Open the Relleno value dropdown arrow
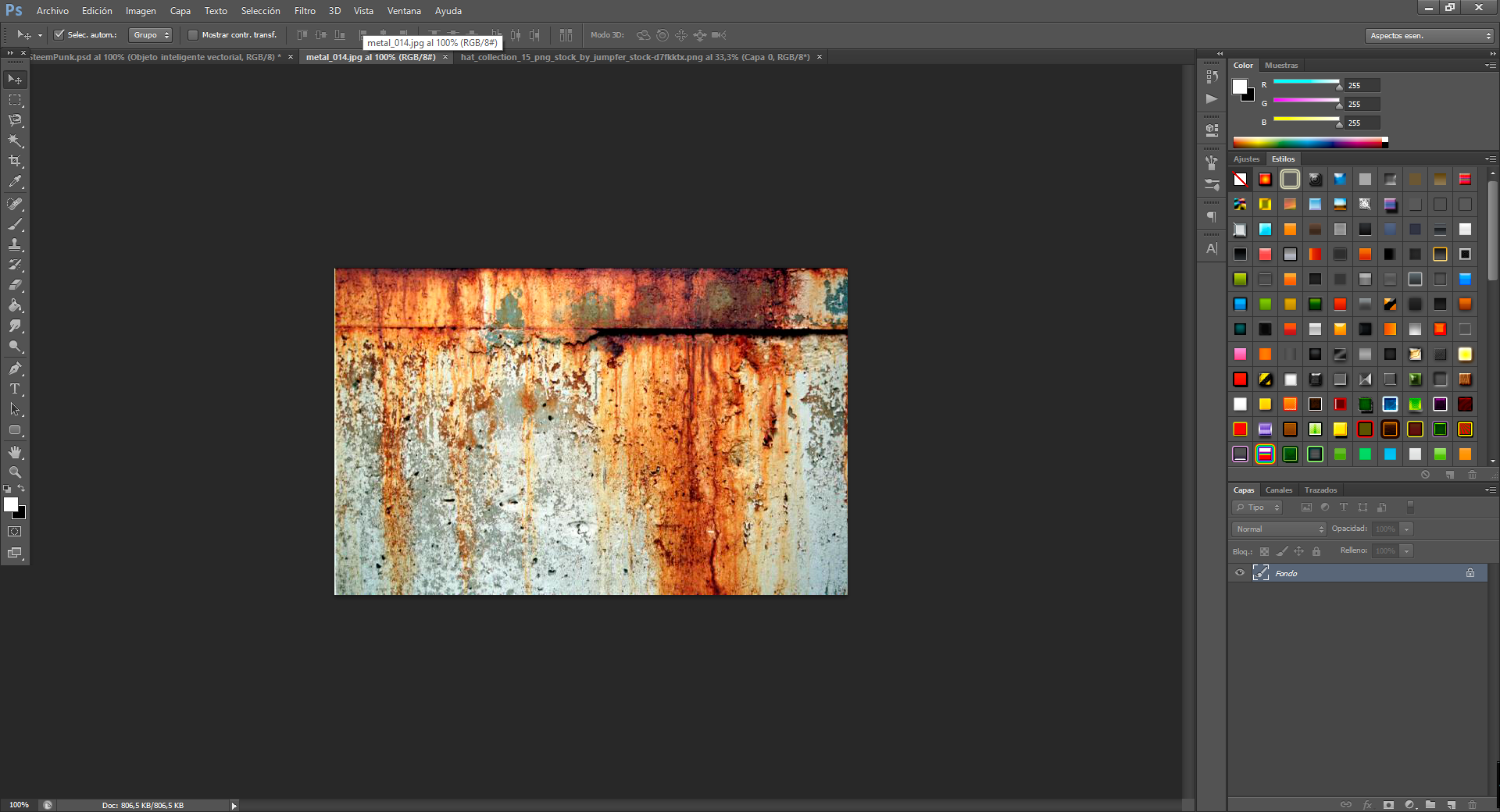1500x812 pixels. point(1406,551)
